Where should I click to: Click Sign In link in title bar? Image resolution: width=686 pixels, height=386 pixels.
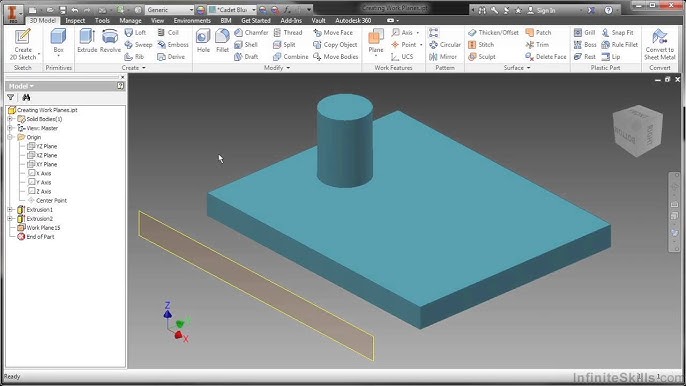tap(546, 10)
